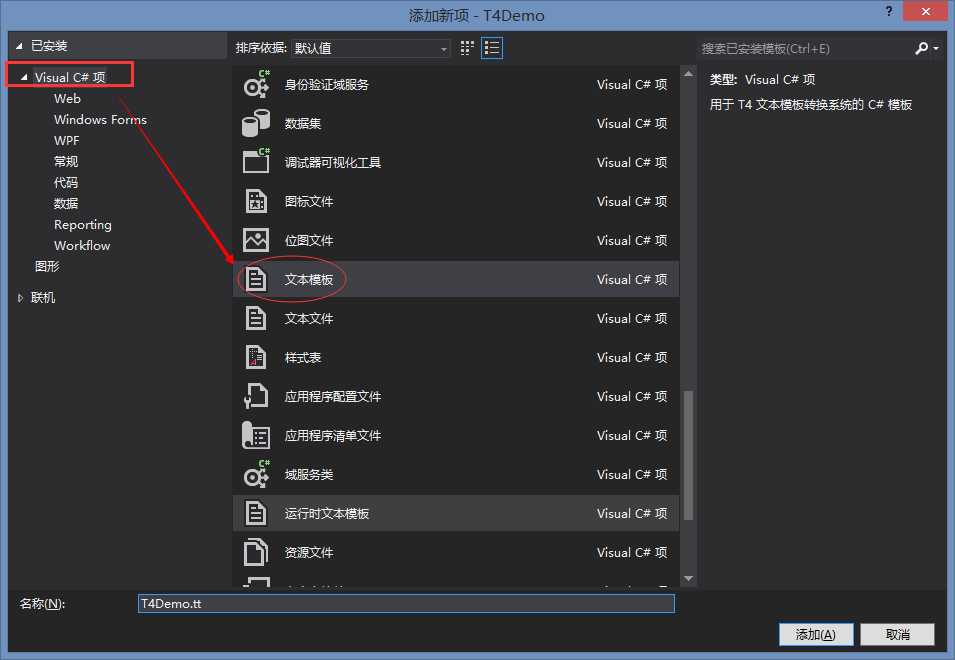Select the Windows Forms category
This screenshot has width=955, height=660.
100,120
